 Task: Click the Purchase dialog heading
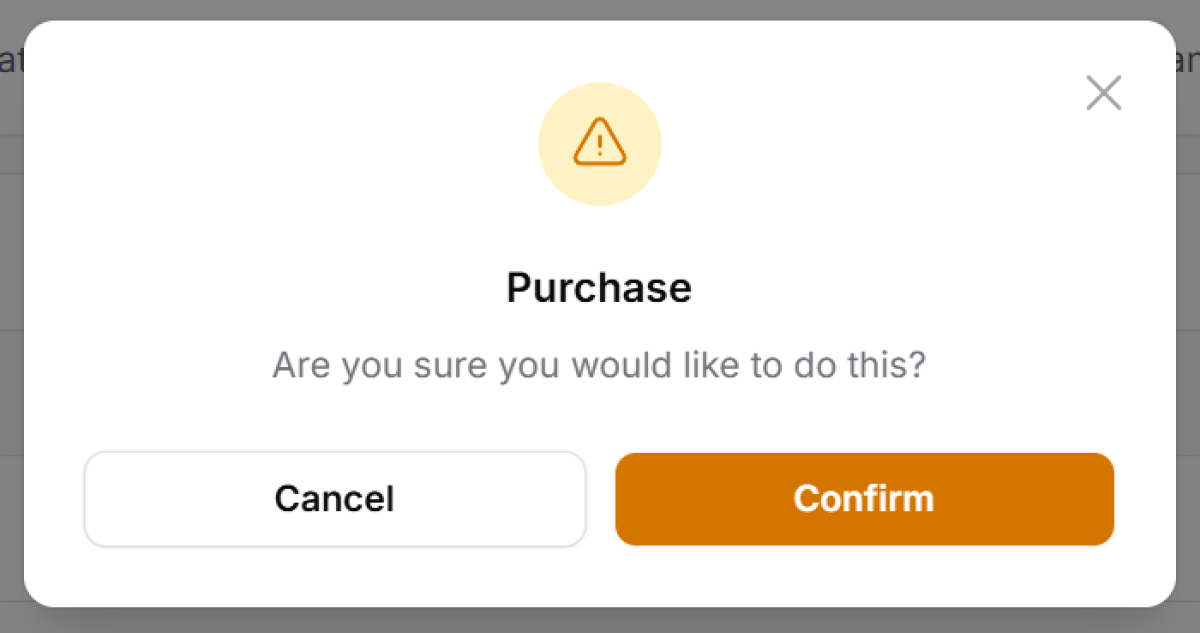[x=599, y=288]
